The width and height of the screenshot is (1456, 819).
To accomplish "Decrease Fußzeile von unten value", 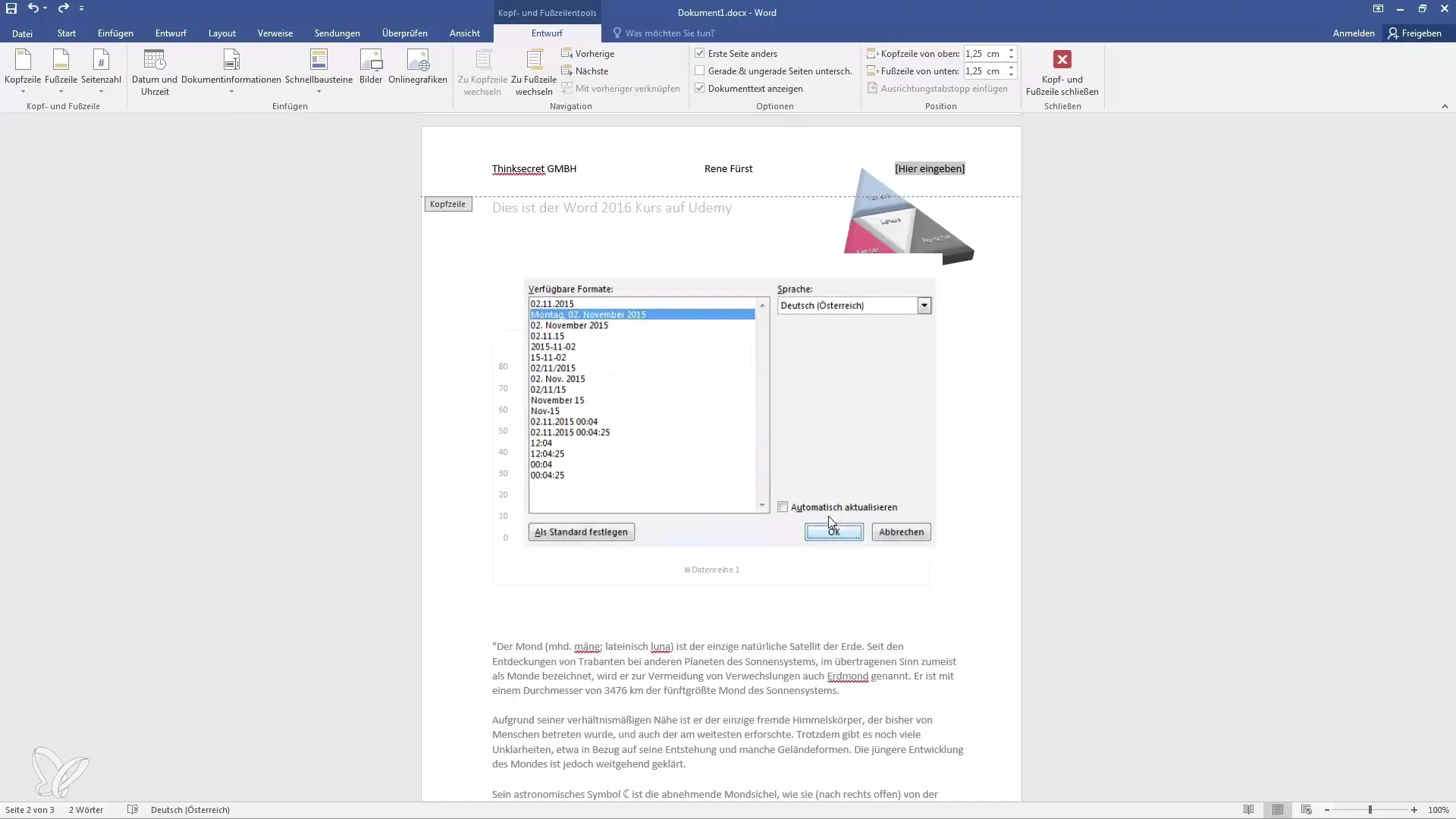I will (1011, 74).
